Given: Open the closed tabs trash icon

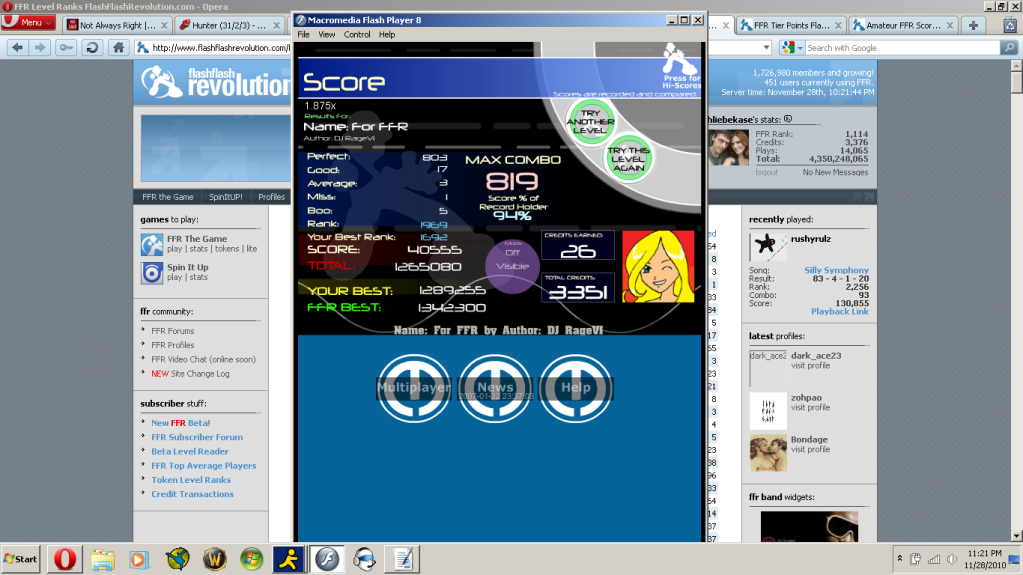Looking at the screenshot, I should 1009,25.
